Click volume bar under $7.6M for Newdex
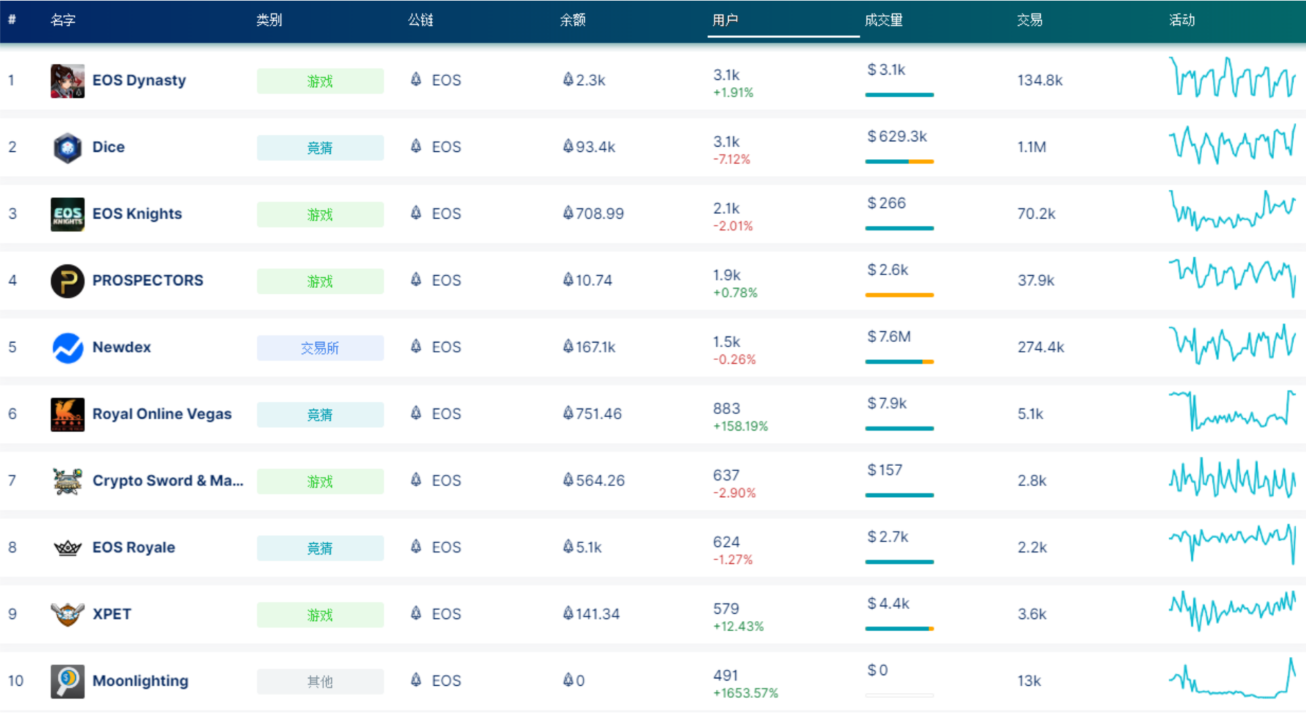This screenshot has height=713, width=1306. [x=899, y=361]
